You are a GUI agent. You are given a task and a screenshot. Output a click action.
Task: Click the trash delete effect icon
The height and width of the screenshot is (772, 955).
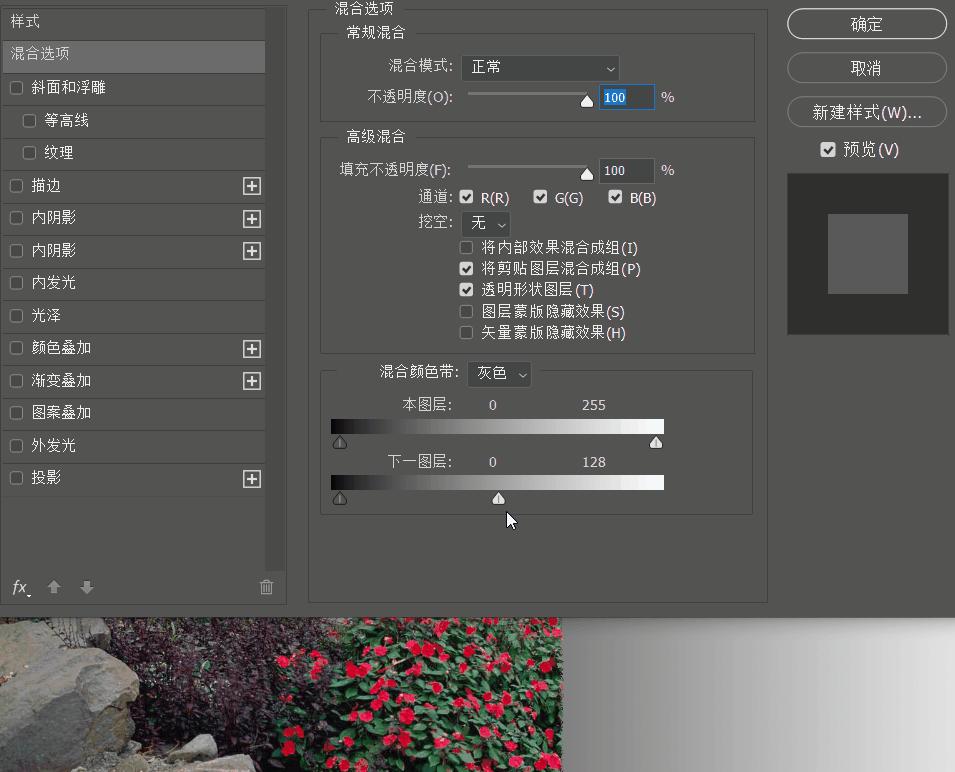pyautogui.click(x=266, y=588)
